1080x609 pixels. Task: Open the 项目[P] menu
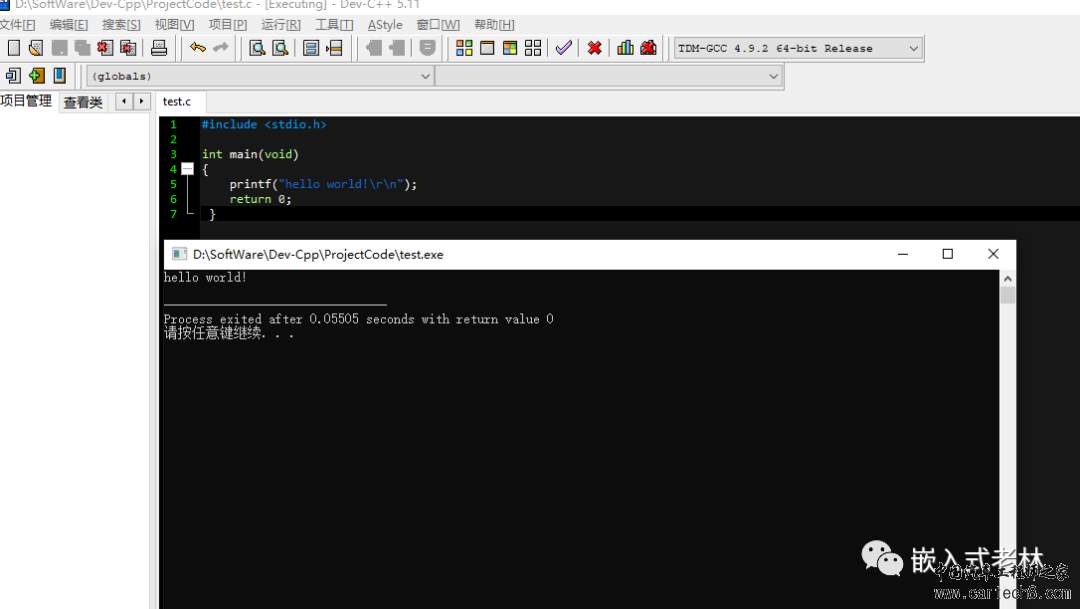(227, 25)
